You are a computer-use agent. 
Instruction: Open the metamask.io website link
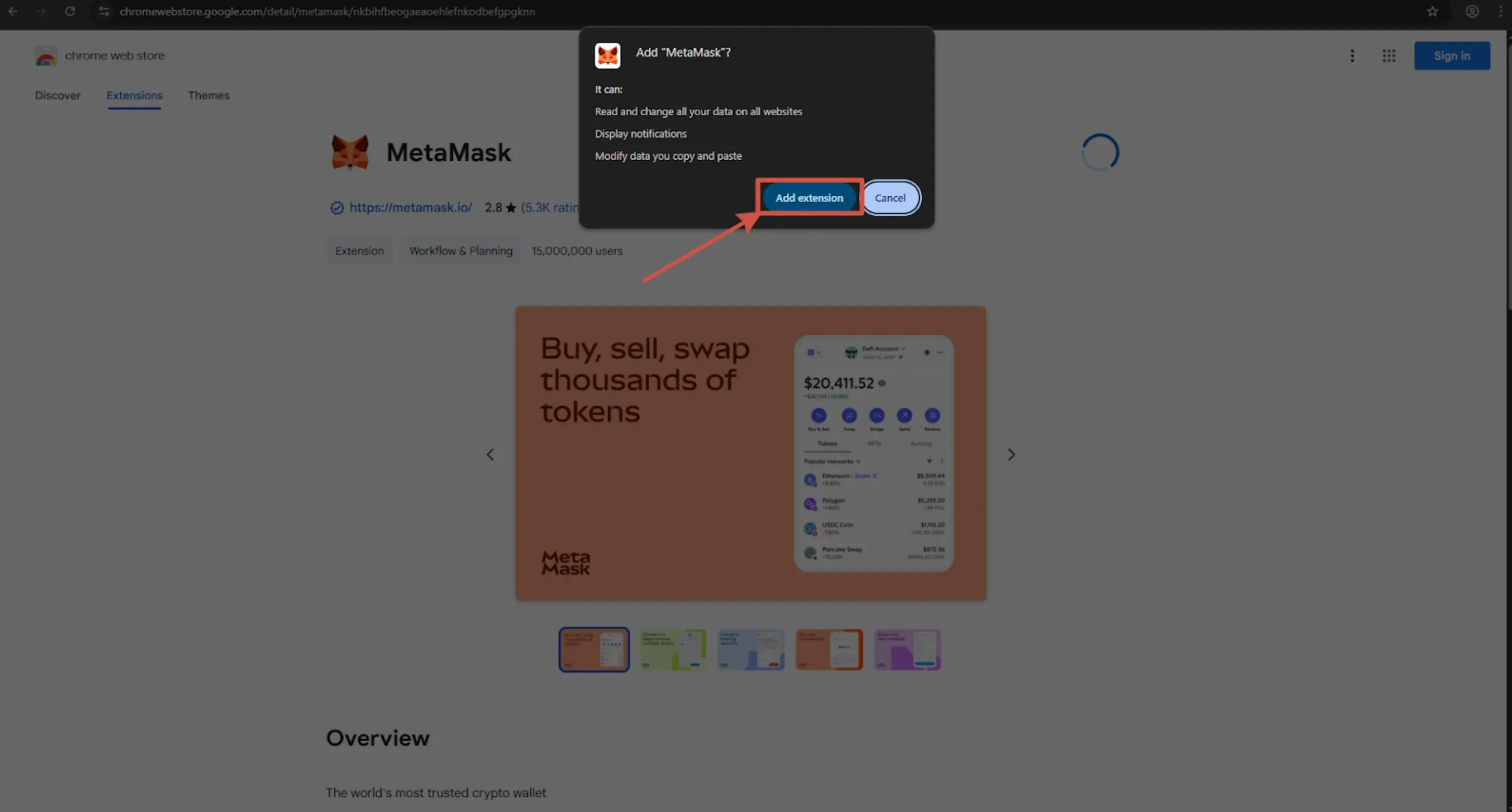[x=410, y=208]
